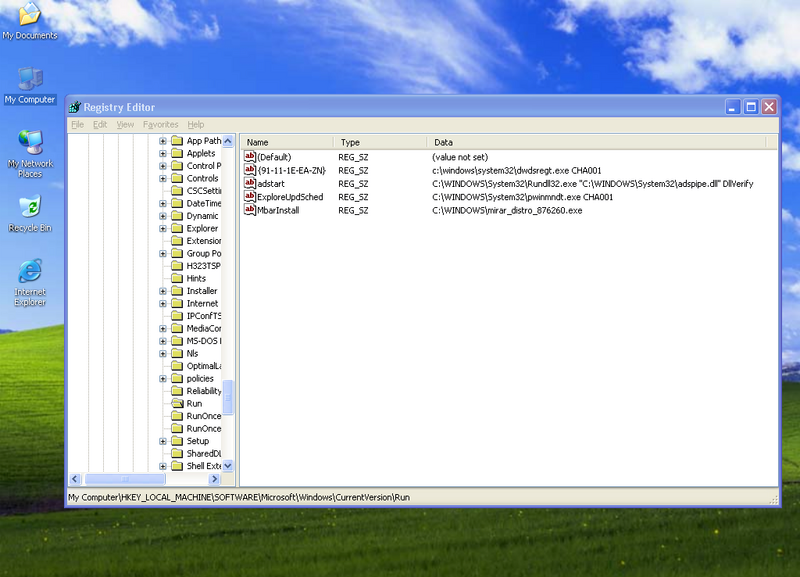The image size is (800, 577).
Task: Click tree horizontal scroll right arrow
Action: click(x=214, y=479)
